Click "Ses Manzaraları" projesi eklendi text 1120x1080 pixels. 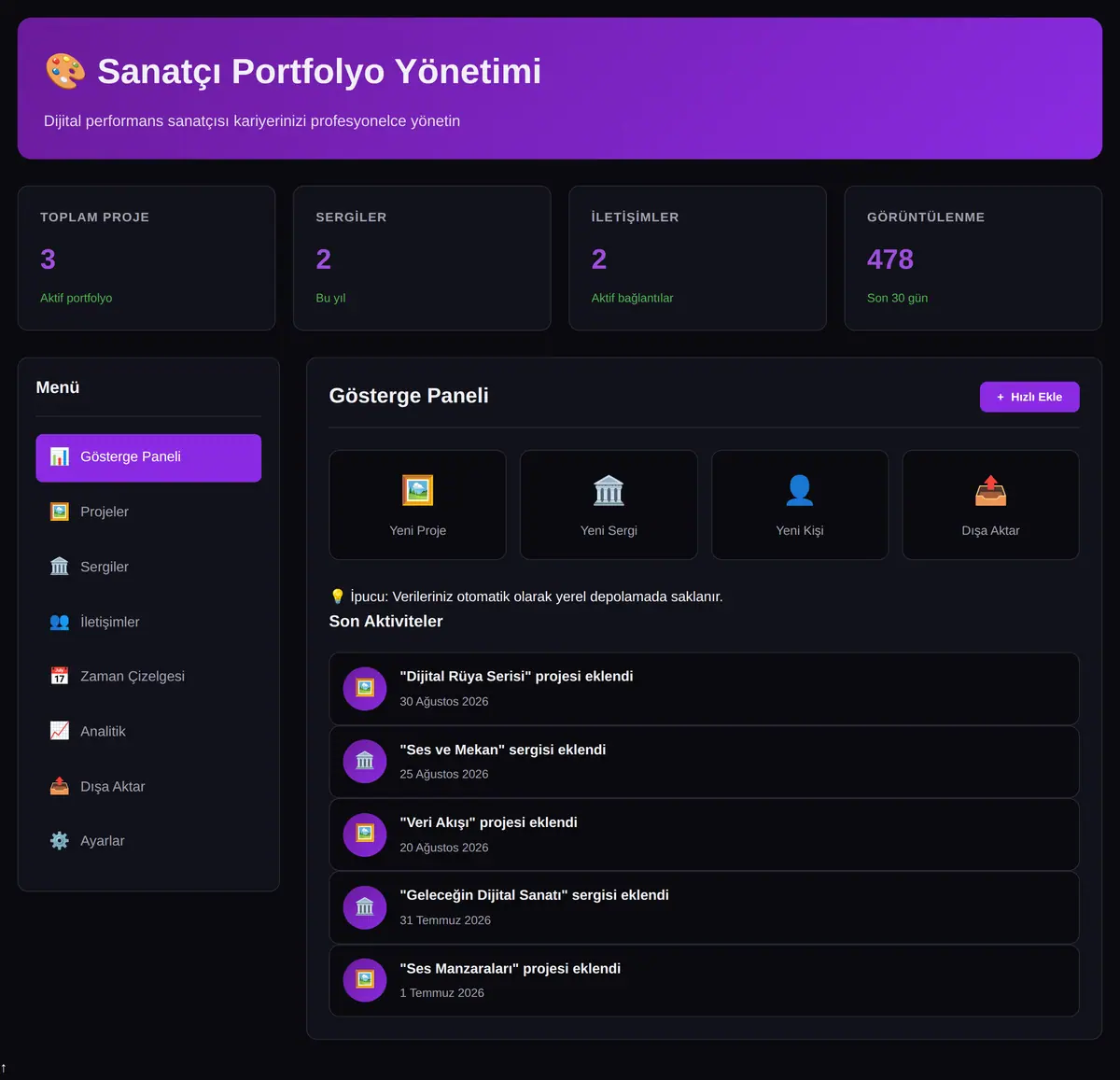(510, 968)
